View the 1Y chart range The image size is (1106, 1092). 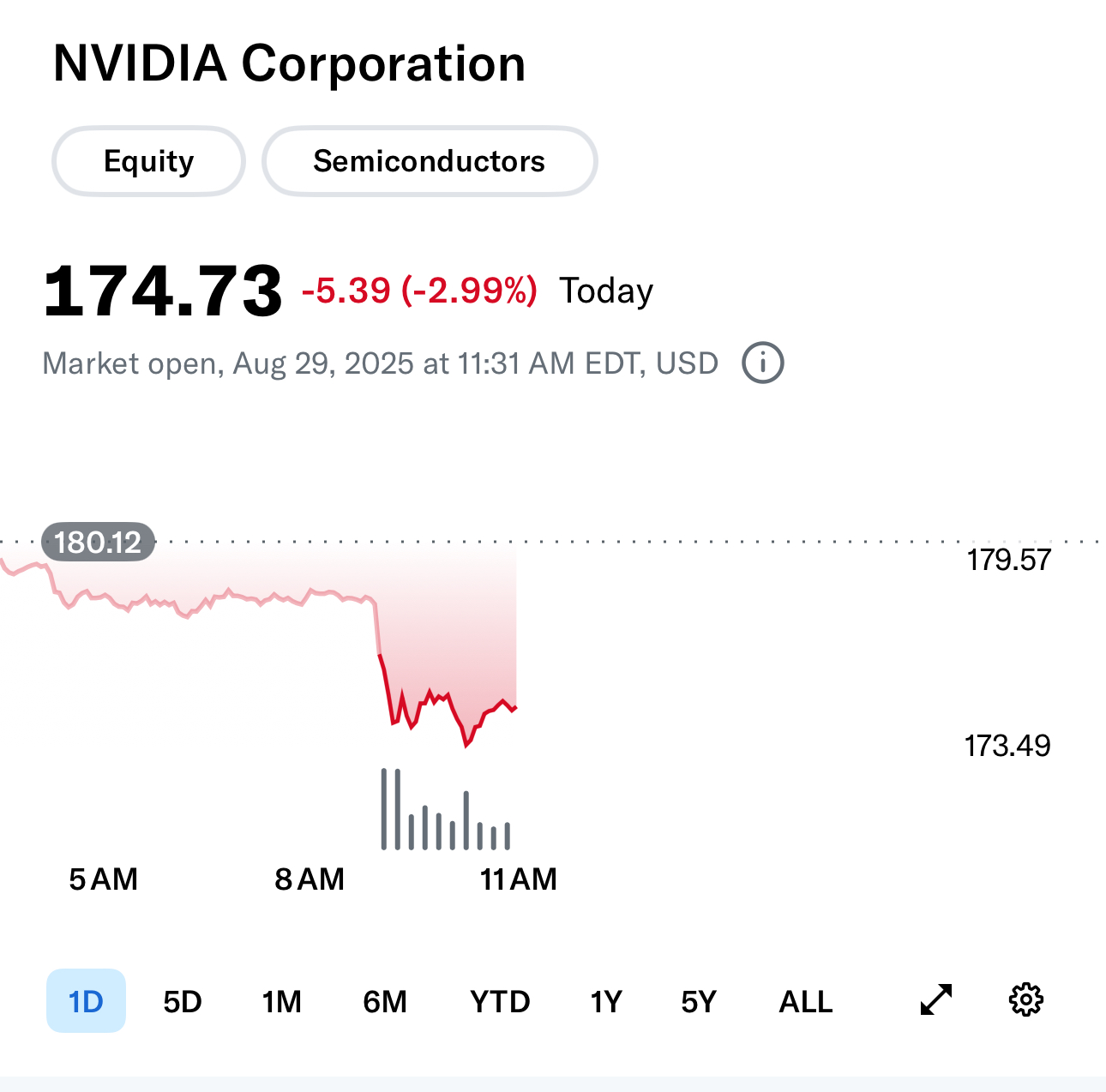[x=605, y=1001]
